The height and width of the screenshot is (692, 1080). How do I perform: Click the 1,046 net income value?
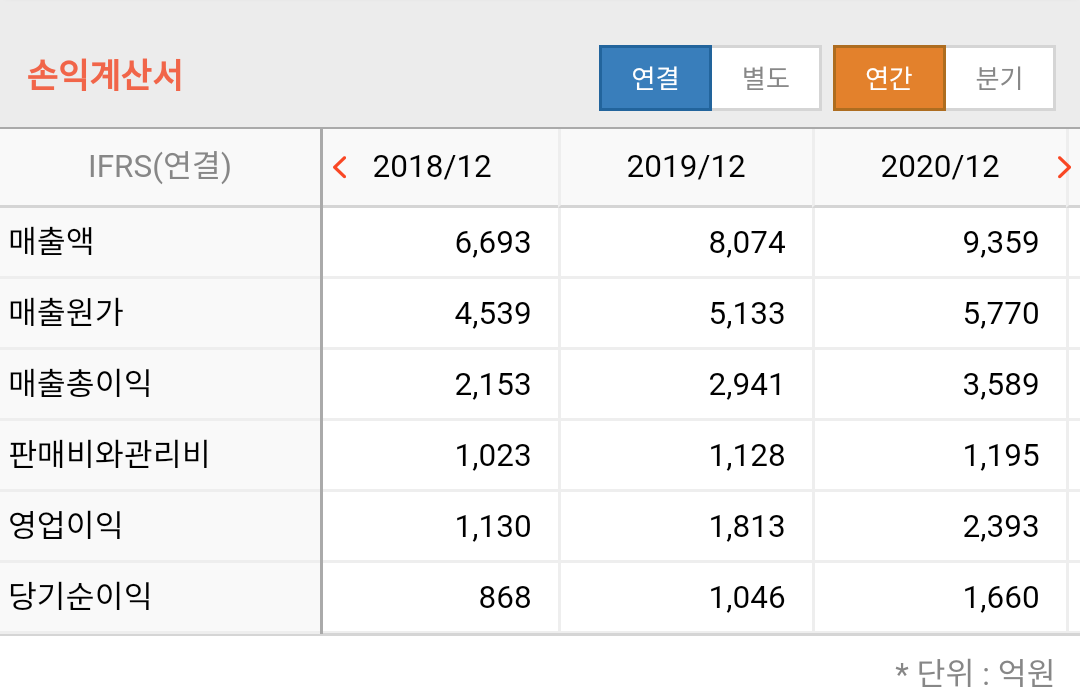[747, 597]
